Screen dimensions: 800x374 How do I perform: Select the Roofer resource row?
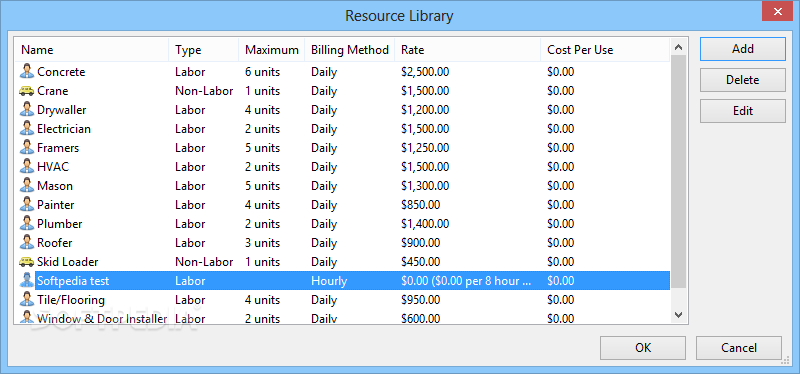(342, 243)
